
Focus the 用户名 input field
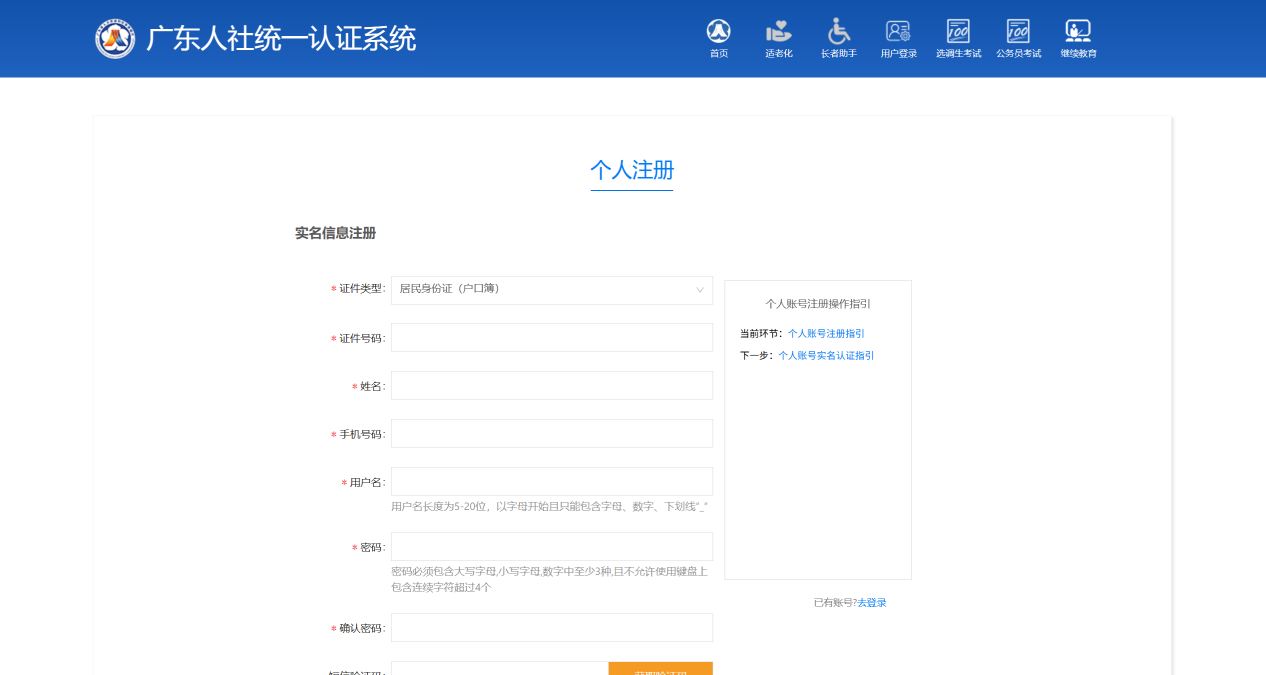click(x=552, y=482)
